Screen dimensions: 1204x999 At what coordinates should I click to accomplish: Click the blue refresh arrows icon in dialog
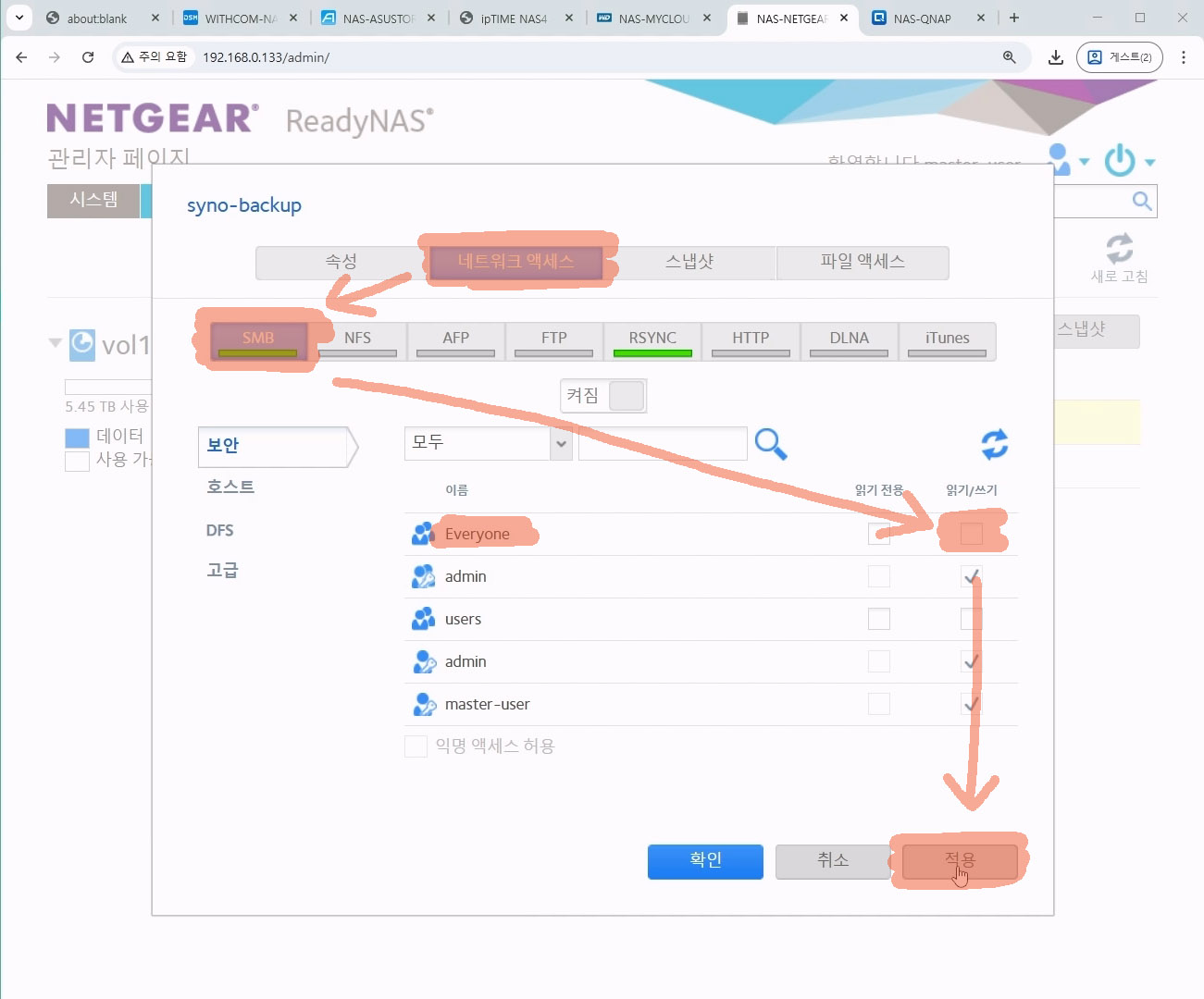click(x=994, y=445)
